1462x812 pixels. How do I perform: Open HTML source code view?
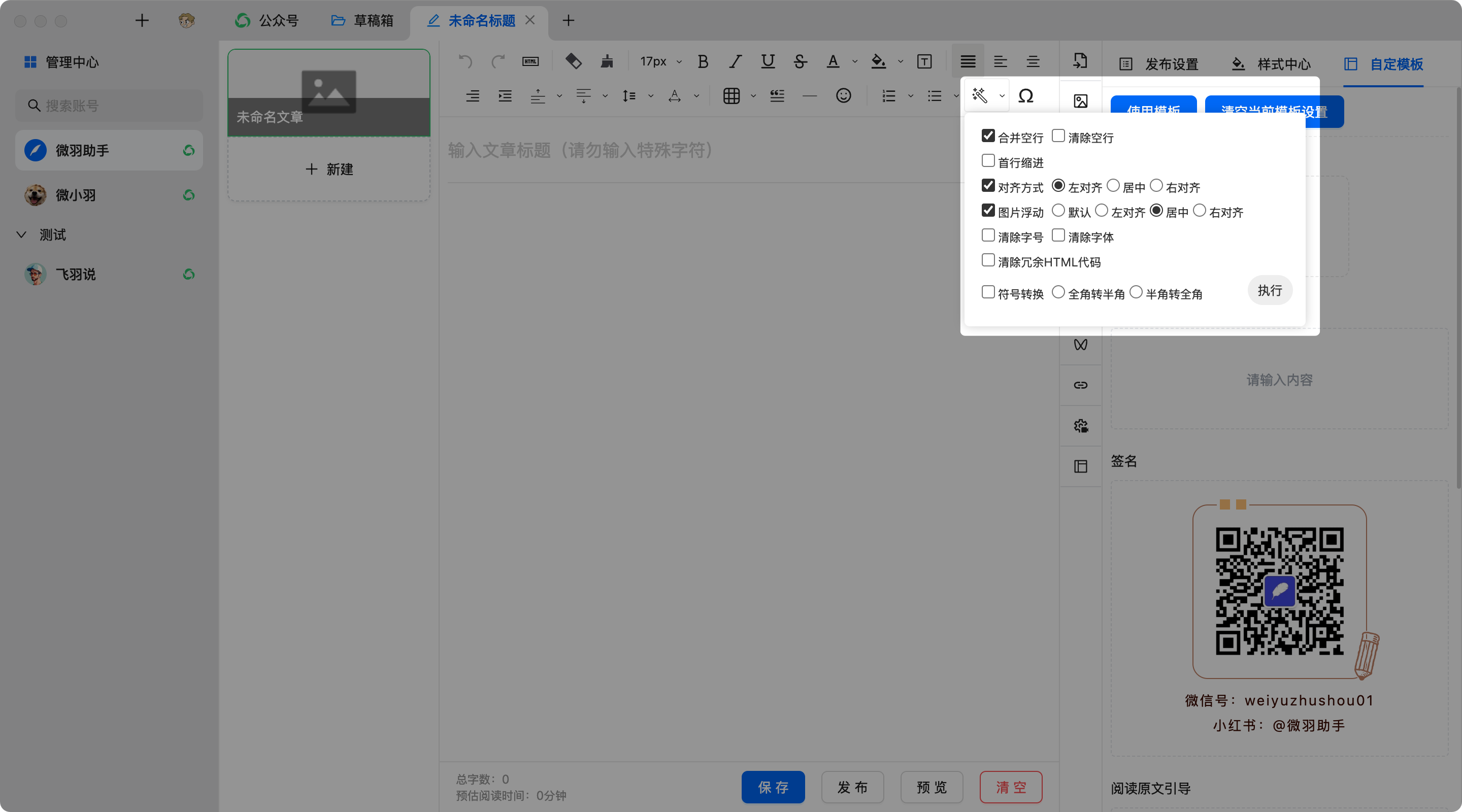coord(530,61)
